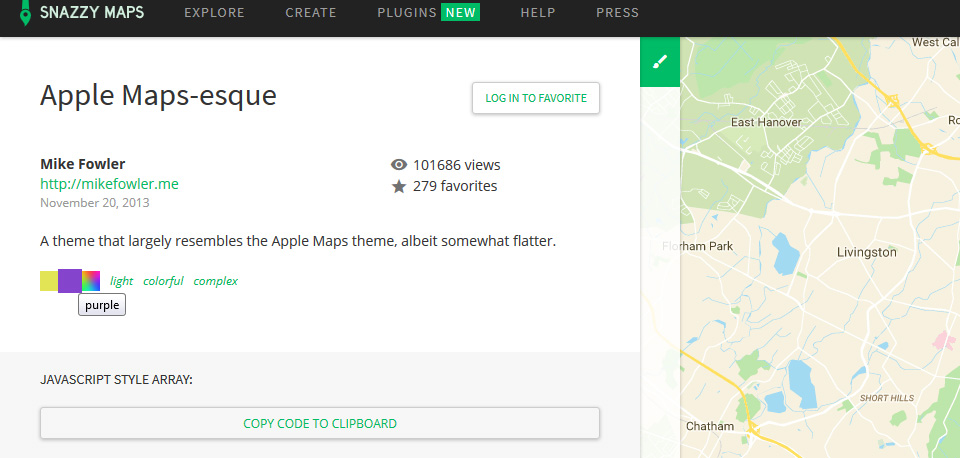Click the November 20, 2013 date
960x458 pixels.
95,203
